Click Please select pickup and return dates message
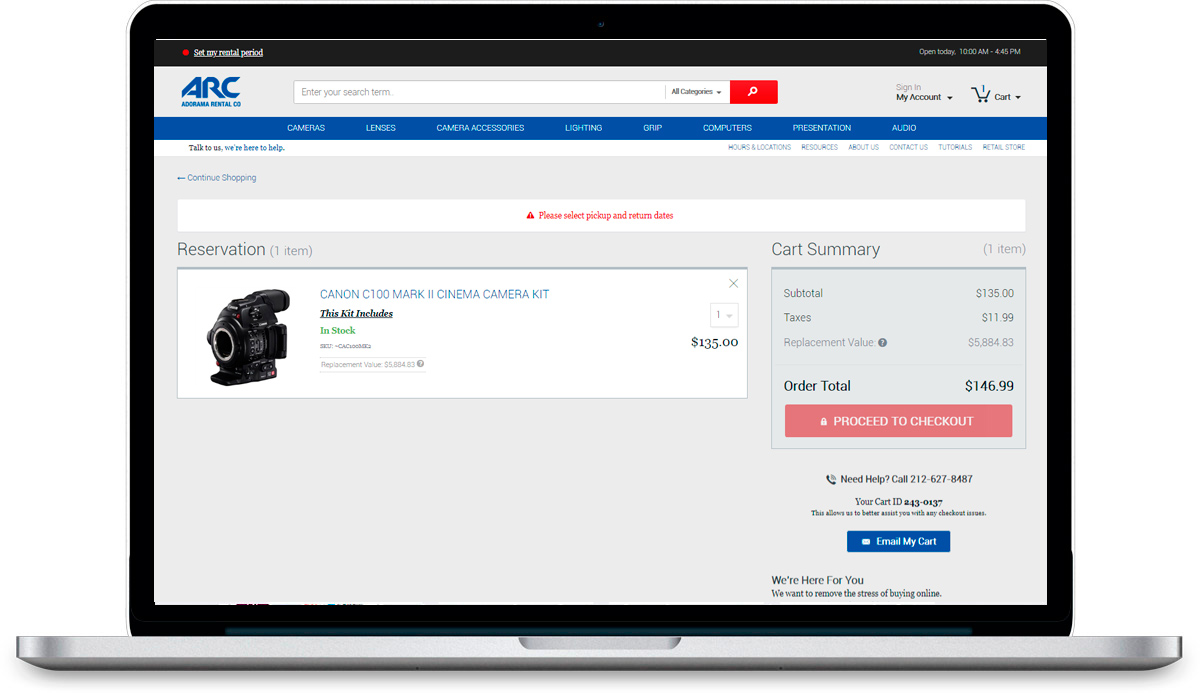Viewport: 1200px width, 693px height. (x=606, y=216)
